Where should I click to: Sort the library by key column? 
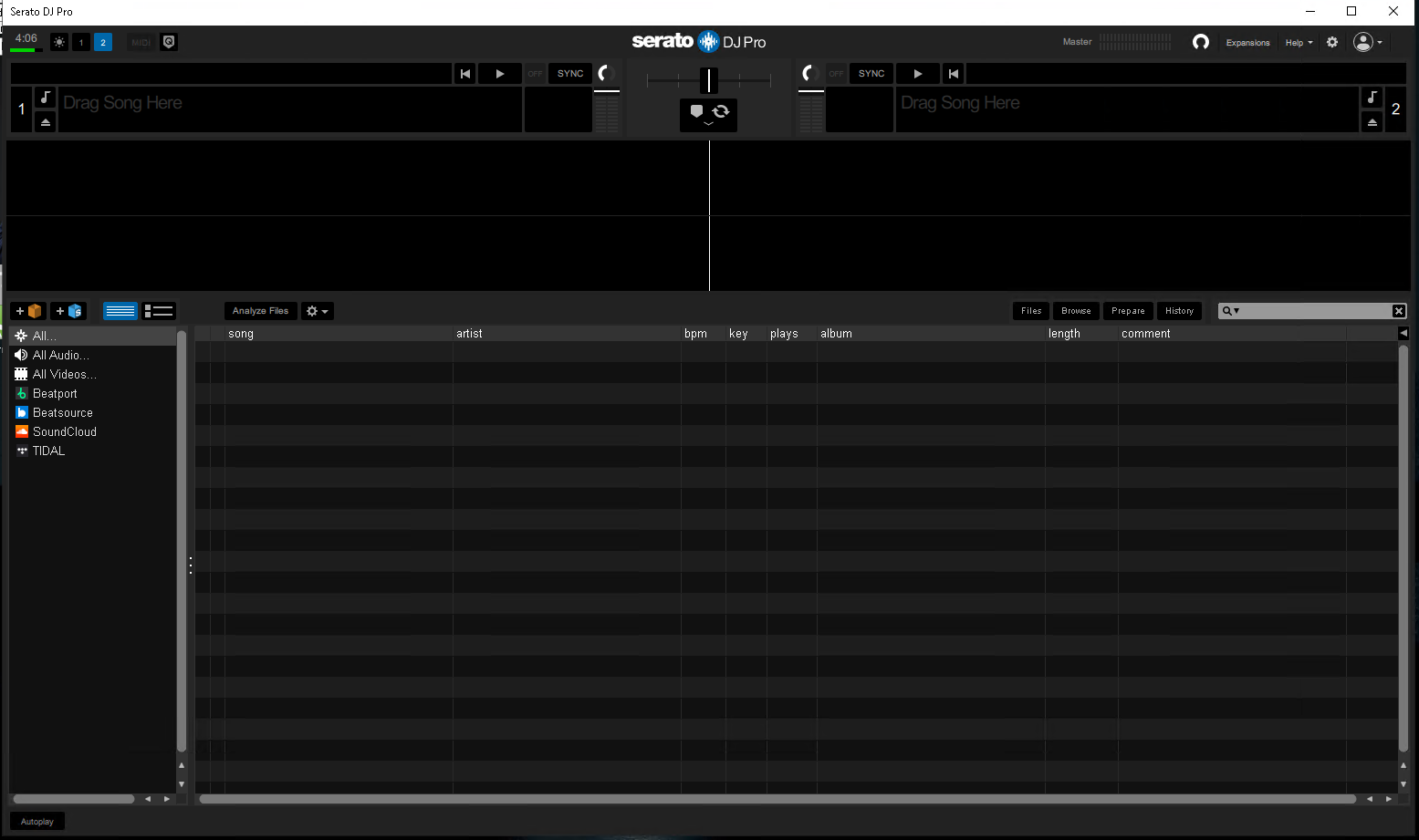coord(746,334)
